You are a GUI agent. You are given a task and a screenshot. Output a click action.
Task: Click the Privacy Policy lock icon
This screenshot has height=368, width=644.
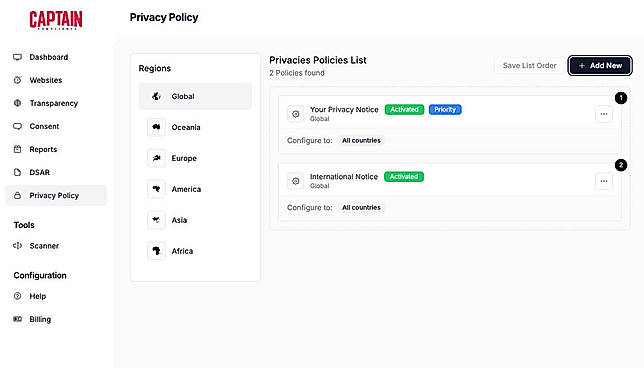(17, 196)
